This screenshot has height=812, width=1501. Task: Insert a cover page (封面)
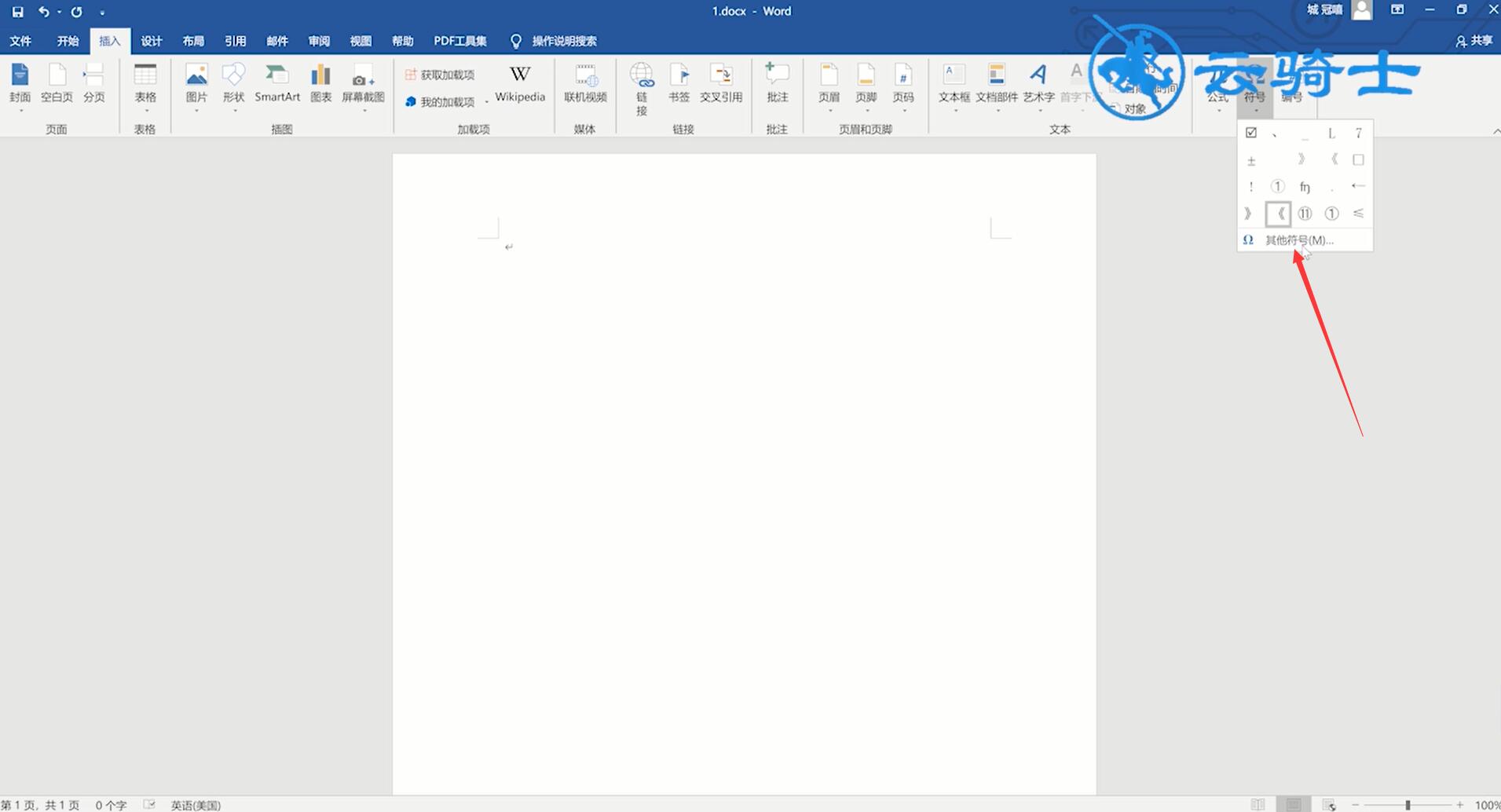20,86
